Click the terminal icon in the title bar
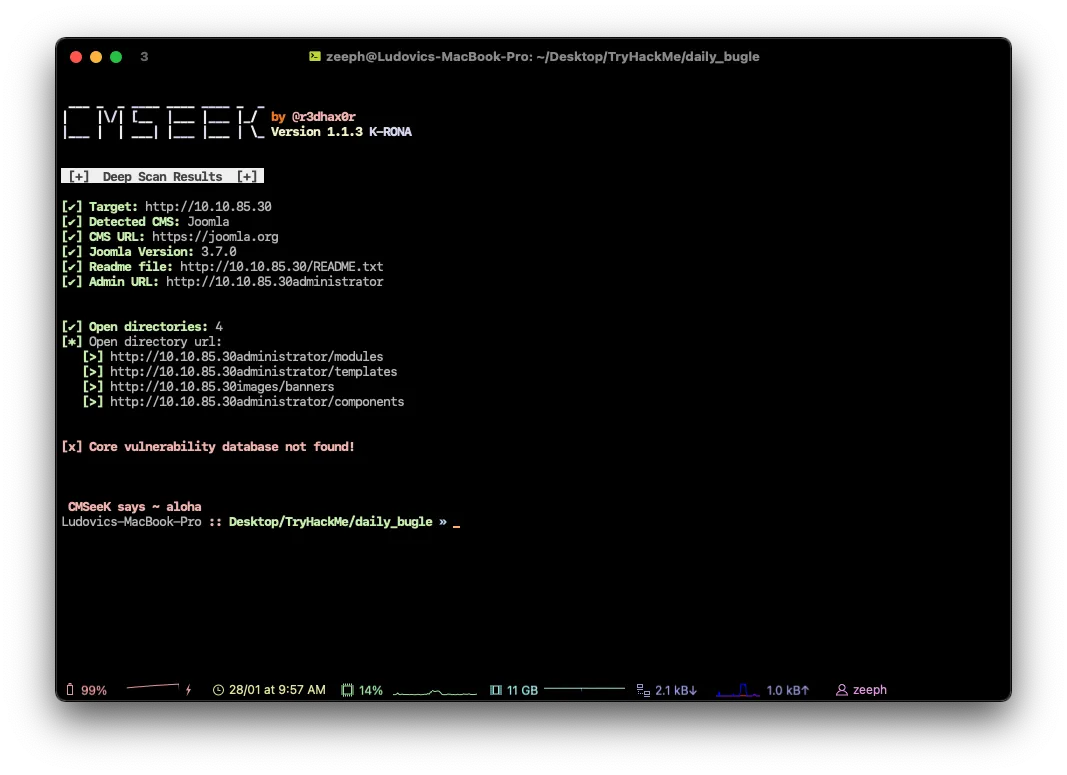This screenshot has height=775, width=1067. pyautogui.click(x=315, y=57)
